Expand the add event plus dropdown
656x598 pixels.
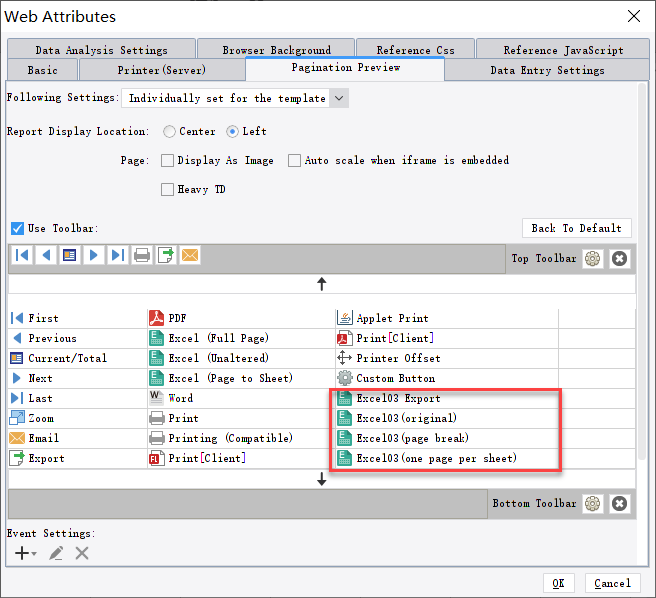[x=25, y=553]
